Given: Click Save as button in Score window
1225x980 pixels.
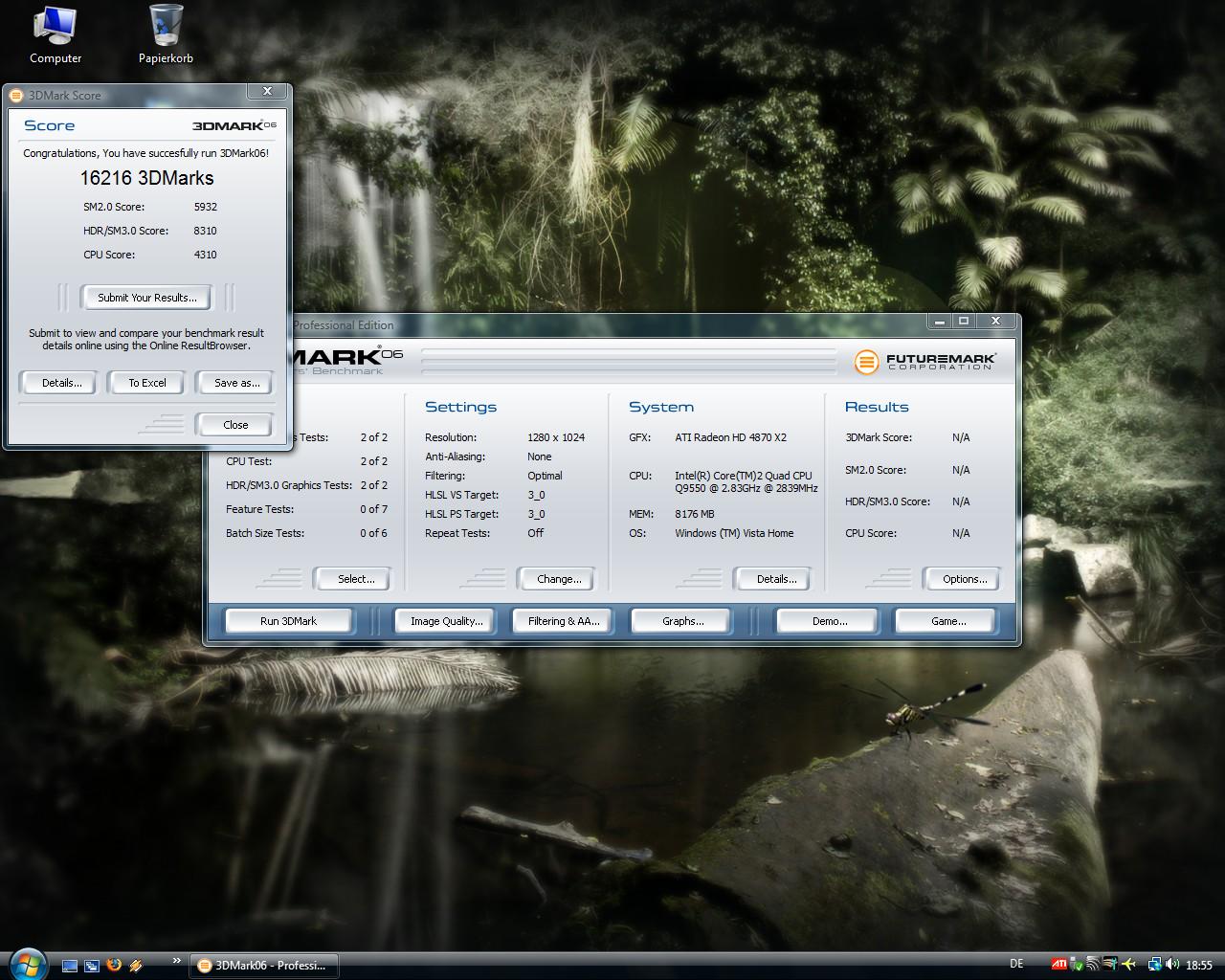Looking at the screenshot, I should pos(236,383).
